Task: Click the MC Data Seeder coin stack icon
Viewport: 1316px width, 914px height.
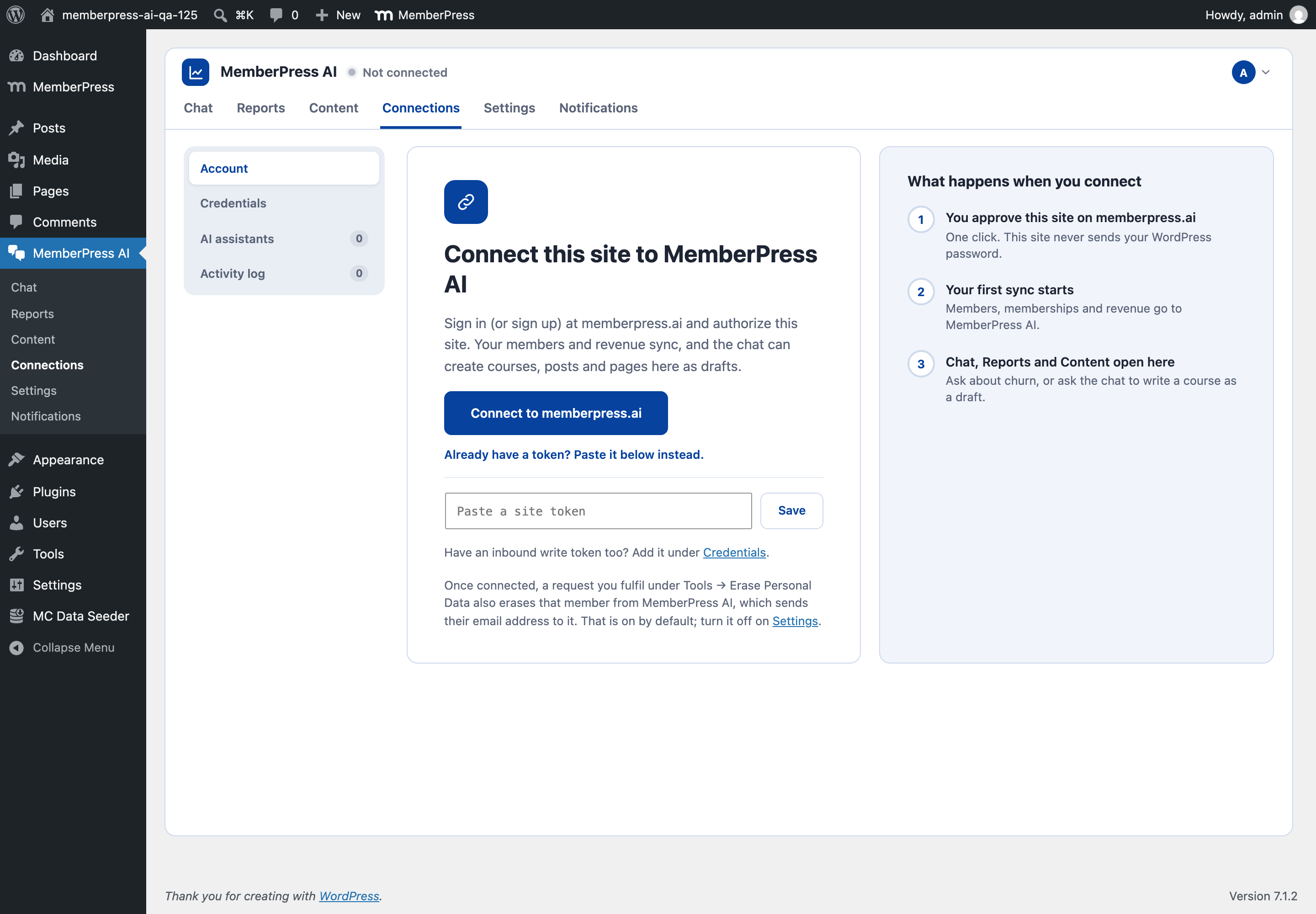Action: pos(16,616)
